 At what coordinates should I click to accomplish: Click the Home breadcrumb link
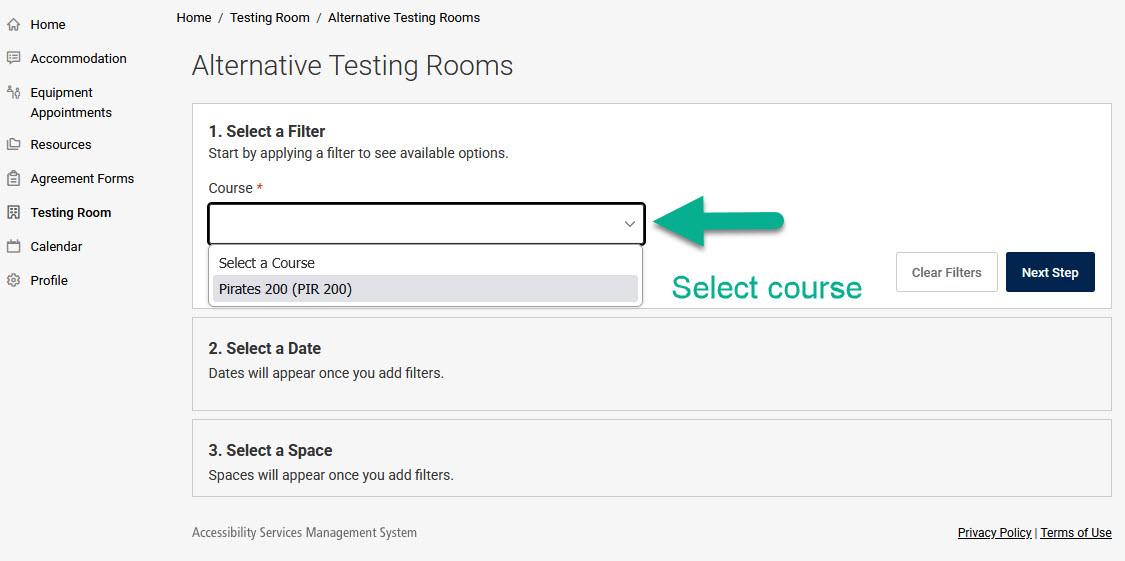(194, 17)
